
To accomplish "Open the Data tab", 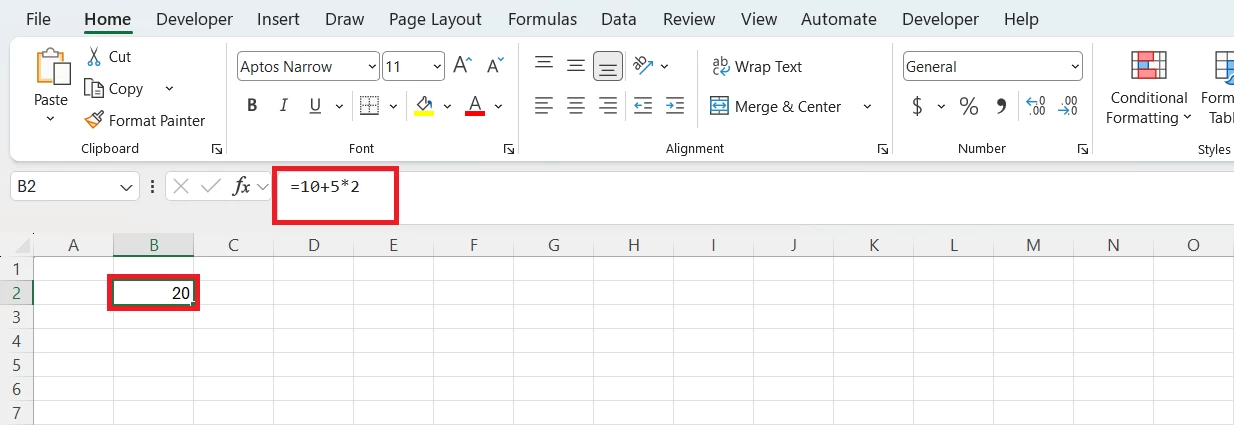I will 619,19.
